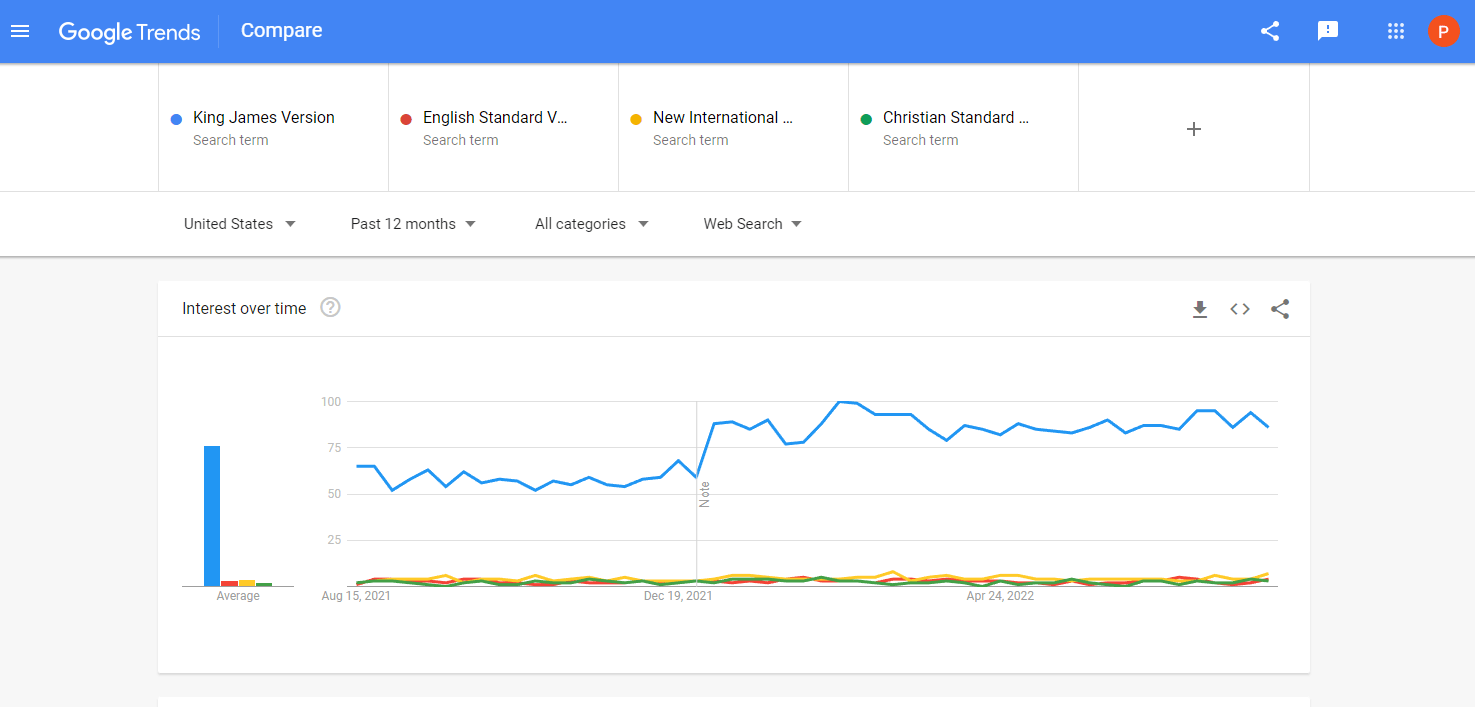The image size is (1475, 707).
Task: Share the Interest over time chart
Action: point(1280,309)
